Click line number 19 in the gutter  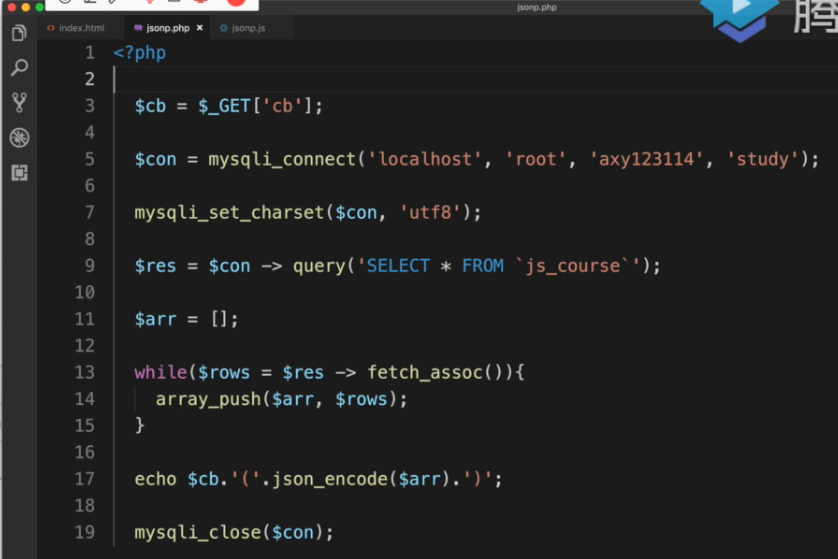click(84, 532)
